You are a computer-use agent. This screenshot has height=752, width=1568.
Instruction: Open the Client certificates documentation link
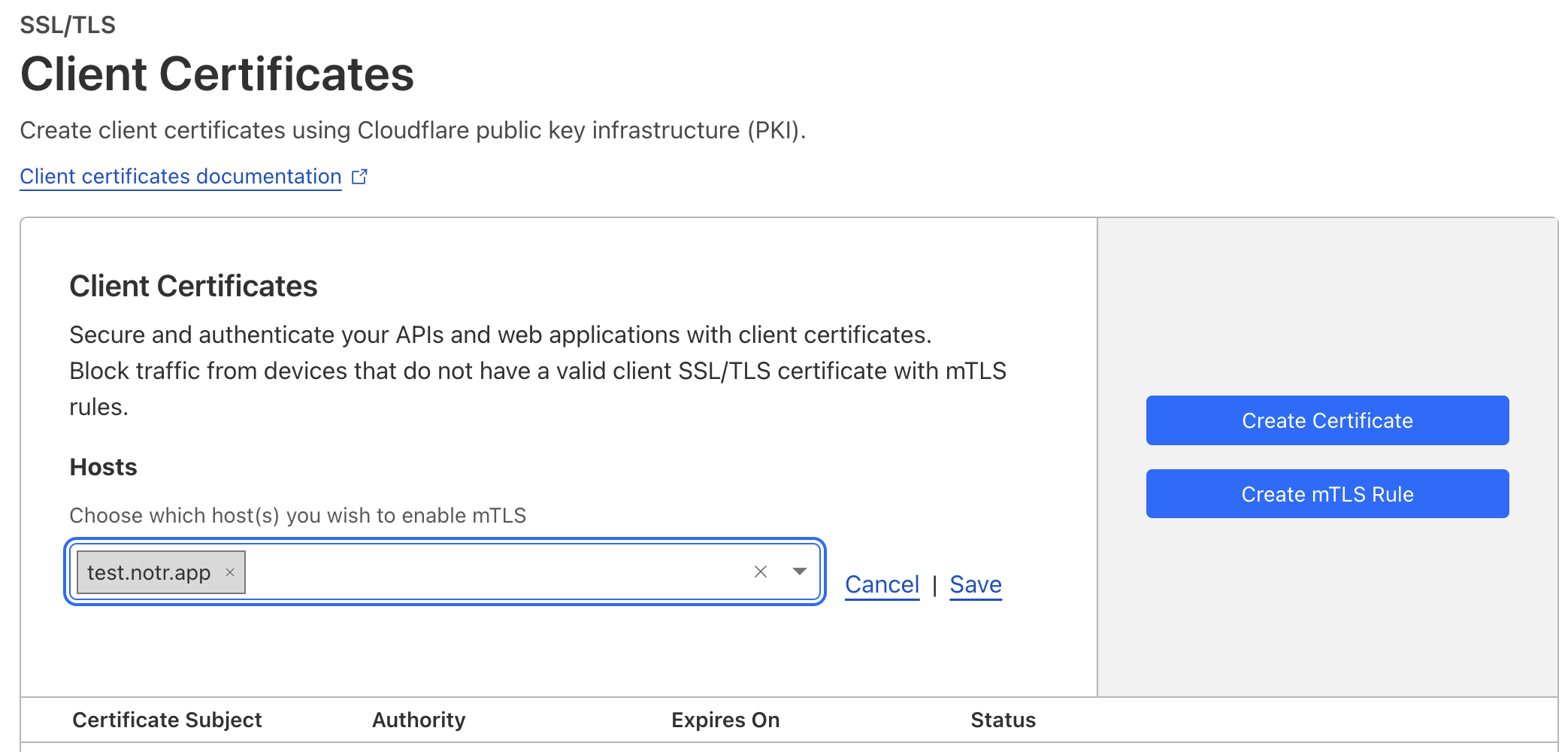(x=180, y=177)
